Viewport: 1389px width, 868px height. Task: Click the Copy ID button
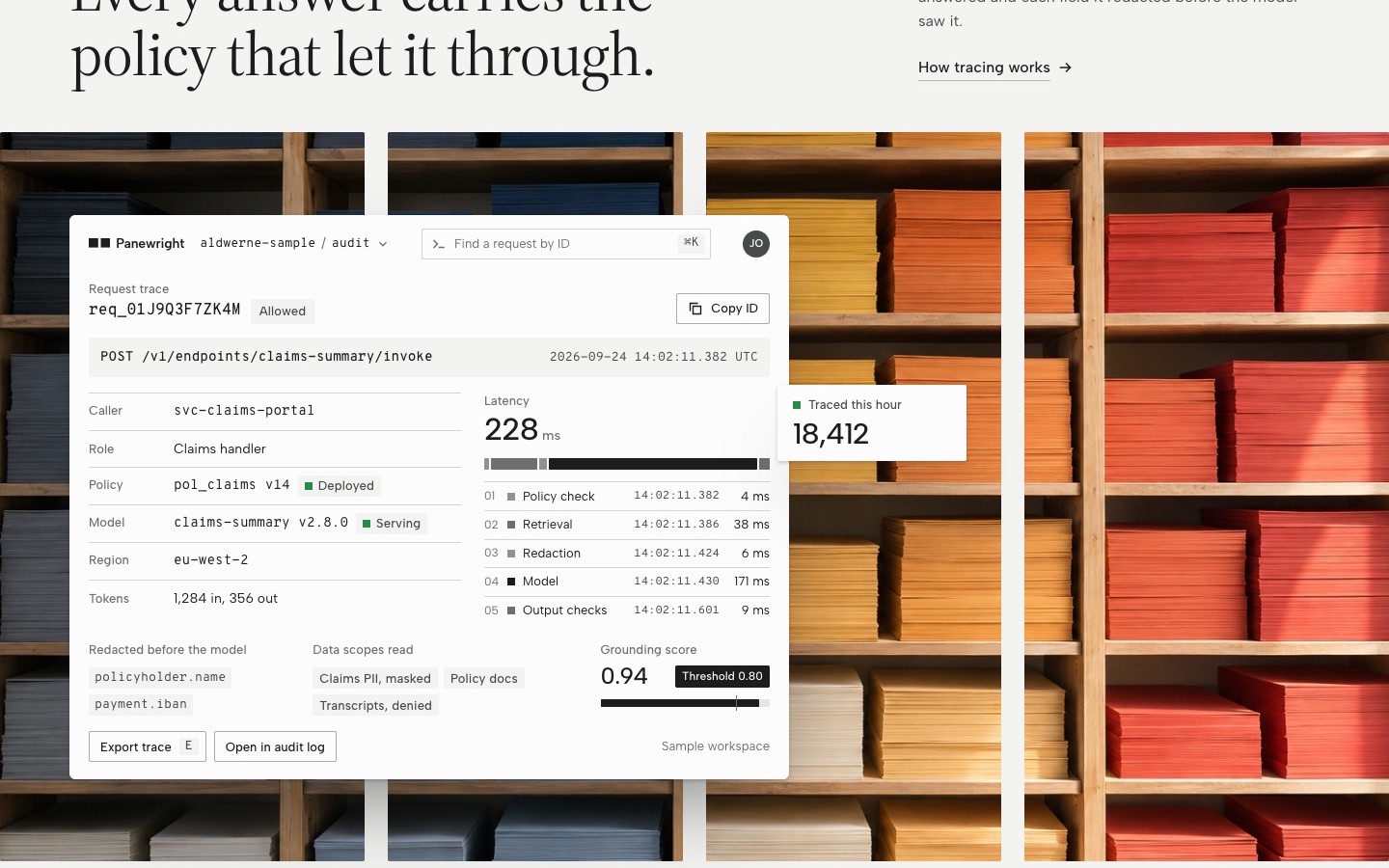[x=722, y=309]
